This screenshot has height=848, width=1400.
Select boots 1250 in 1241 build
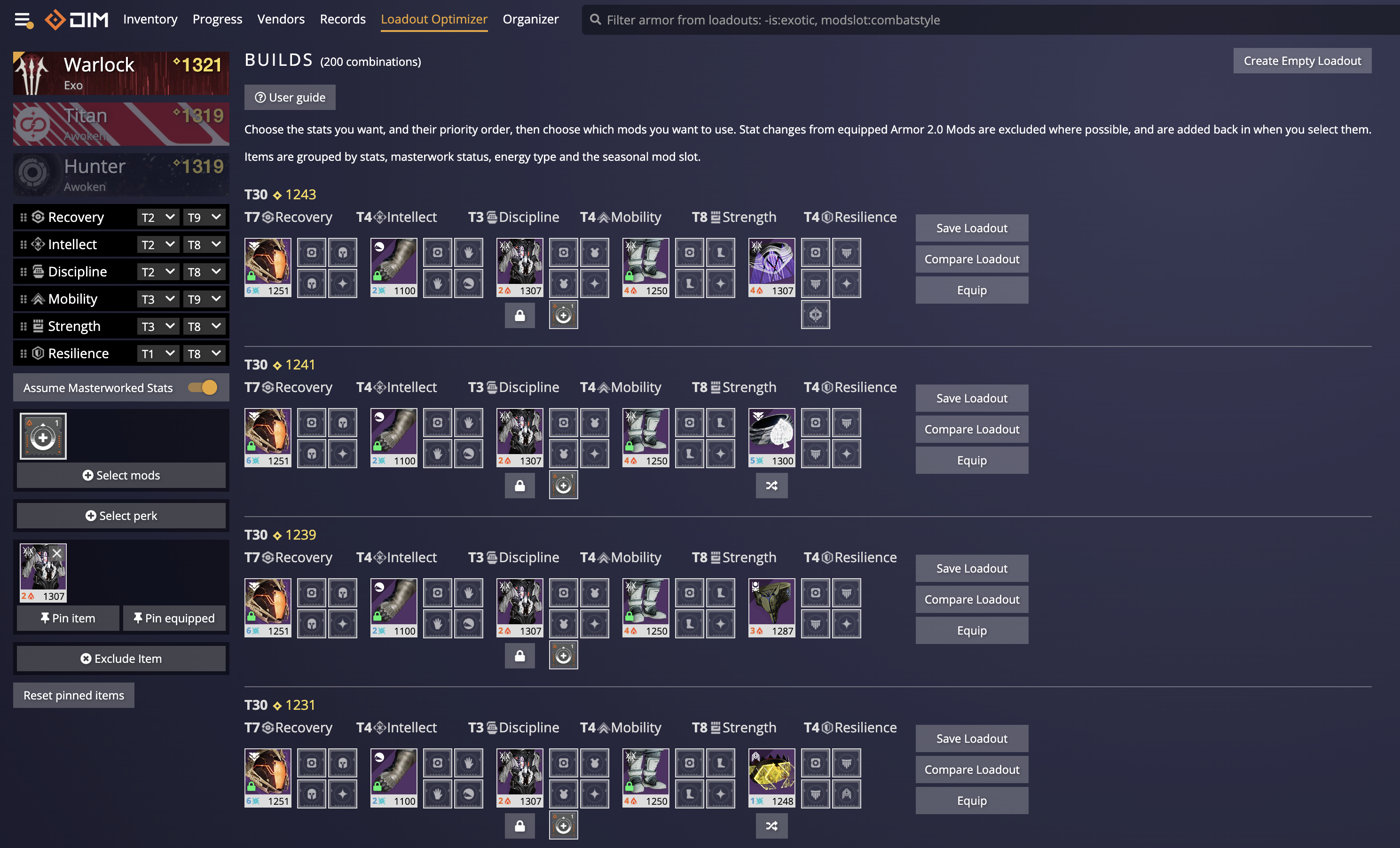[x=645, y=438]
